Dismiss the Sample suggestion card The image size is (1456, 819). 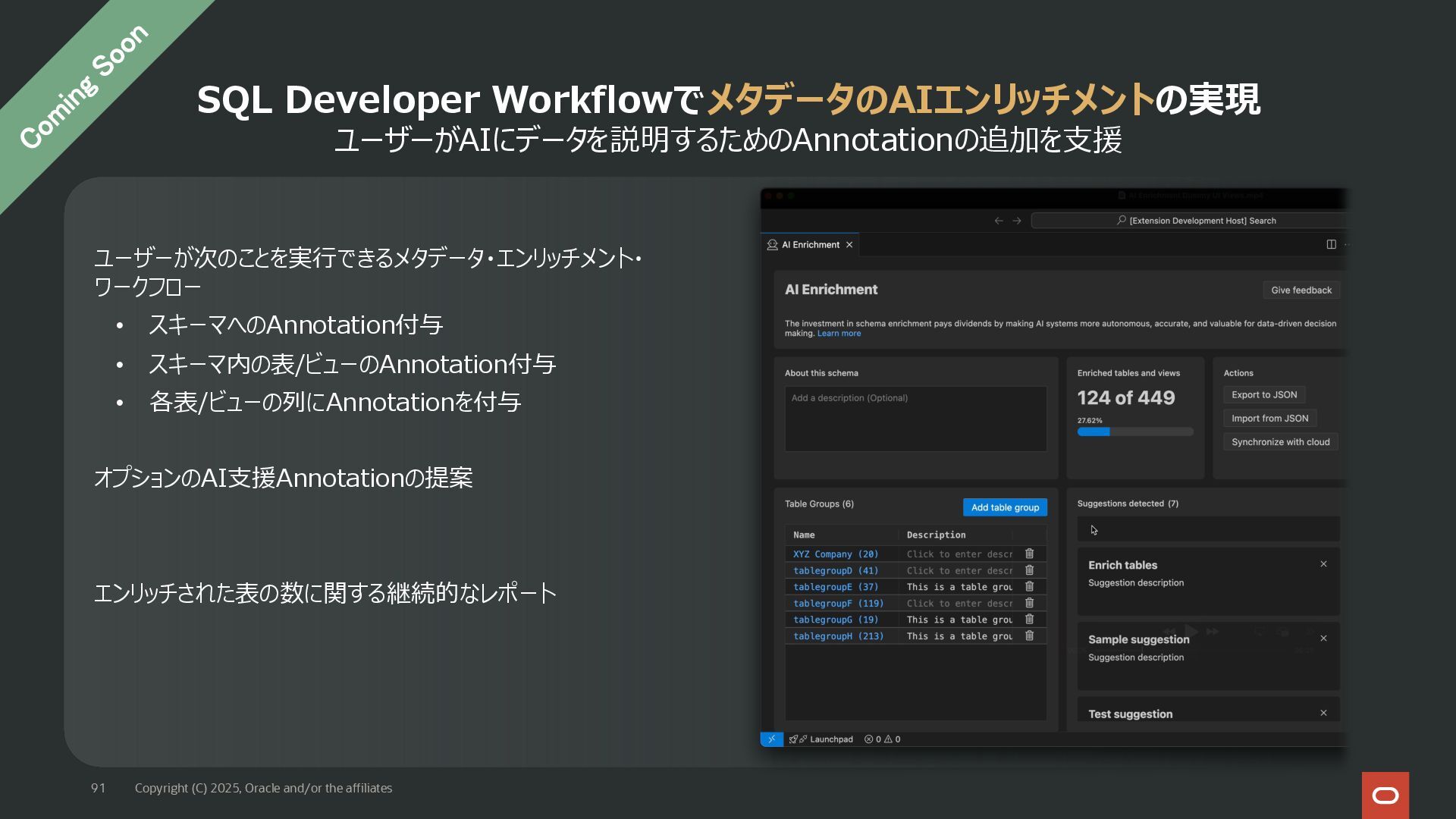tap(1323, 639)
